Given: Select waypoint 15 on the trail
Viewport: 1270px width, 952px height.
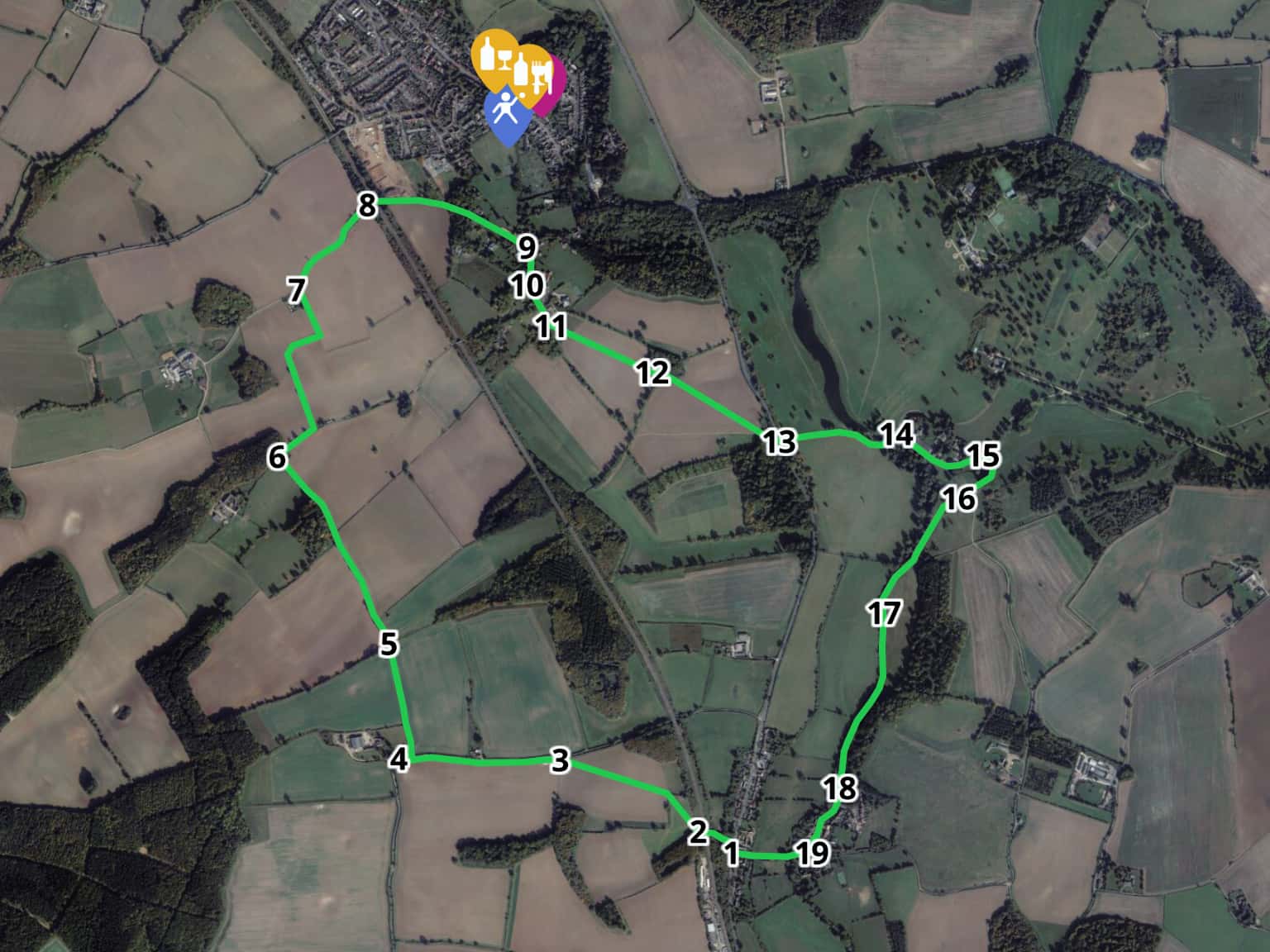Looking at the screenshot, I should pos(983,455).
